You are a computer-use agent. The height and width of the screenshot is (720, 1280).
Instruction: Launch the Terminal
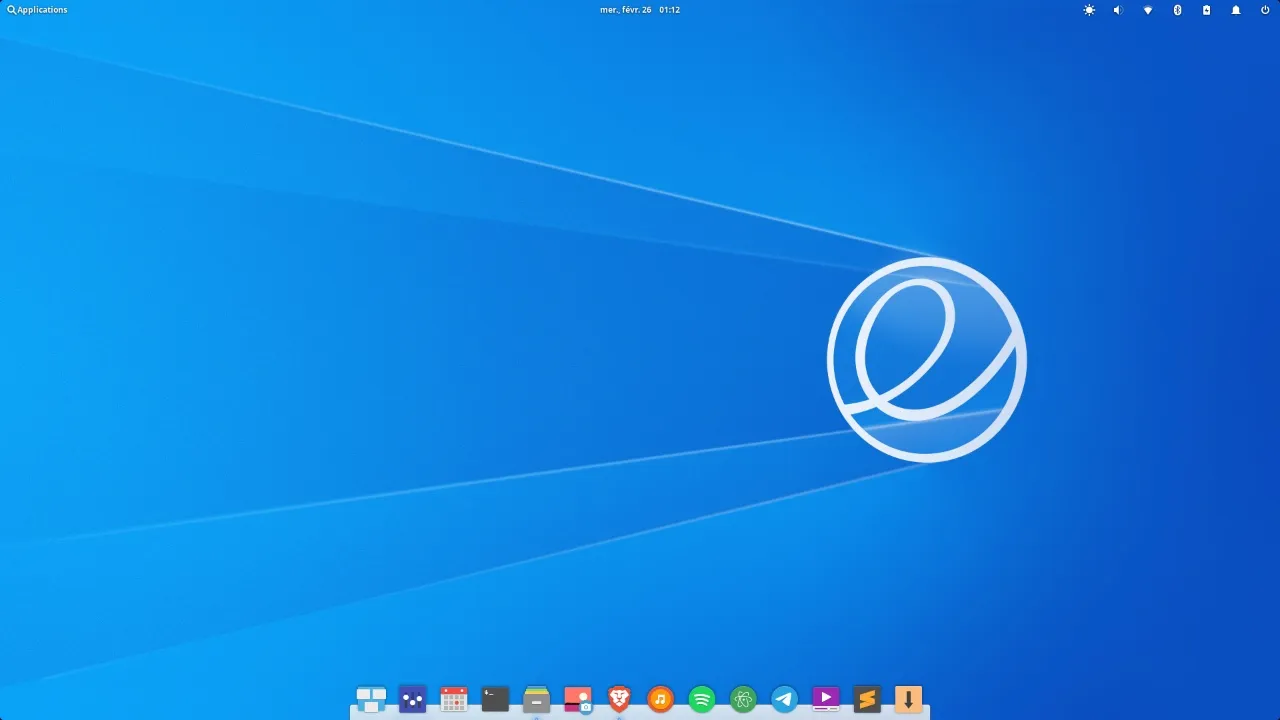pos(495,699)
